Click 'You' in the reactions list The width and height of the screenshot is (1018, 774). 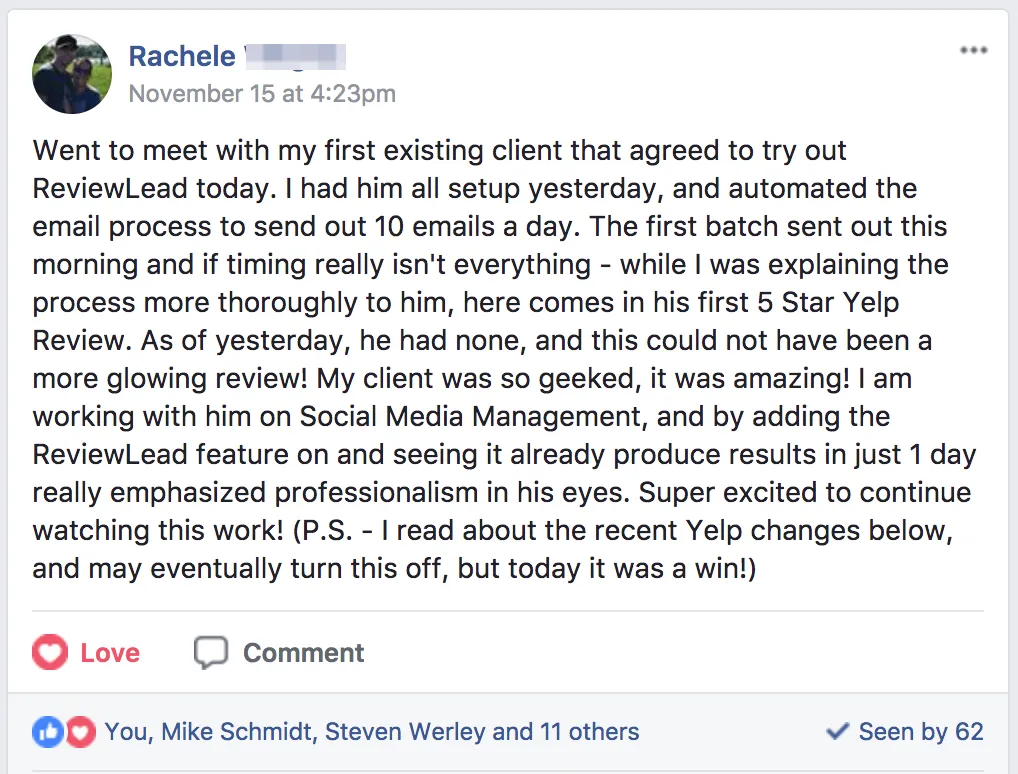[x=126, y=732]
